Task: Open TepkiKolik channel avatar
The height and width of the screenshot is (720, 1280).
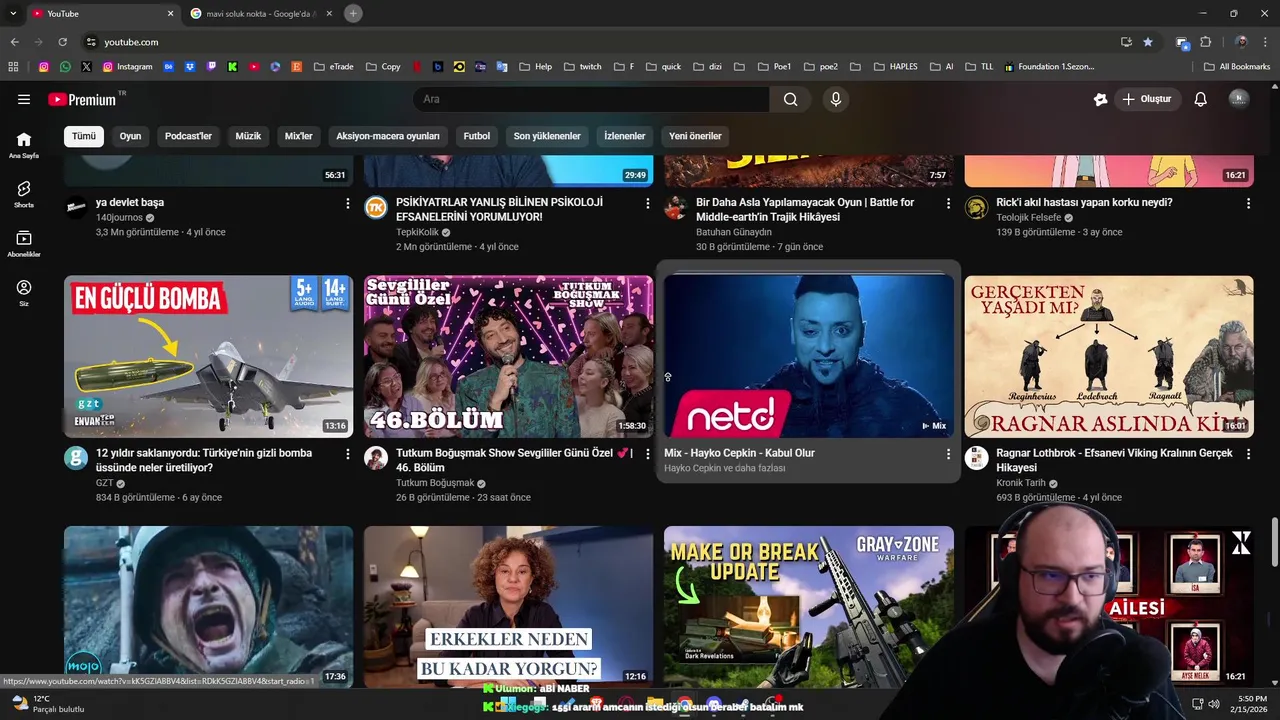Action: coord(376,207)
